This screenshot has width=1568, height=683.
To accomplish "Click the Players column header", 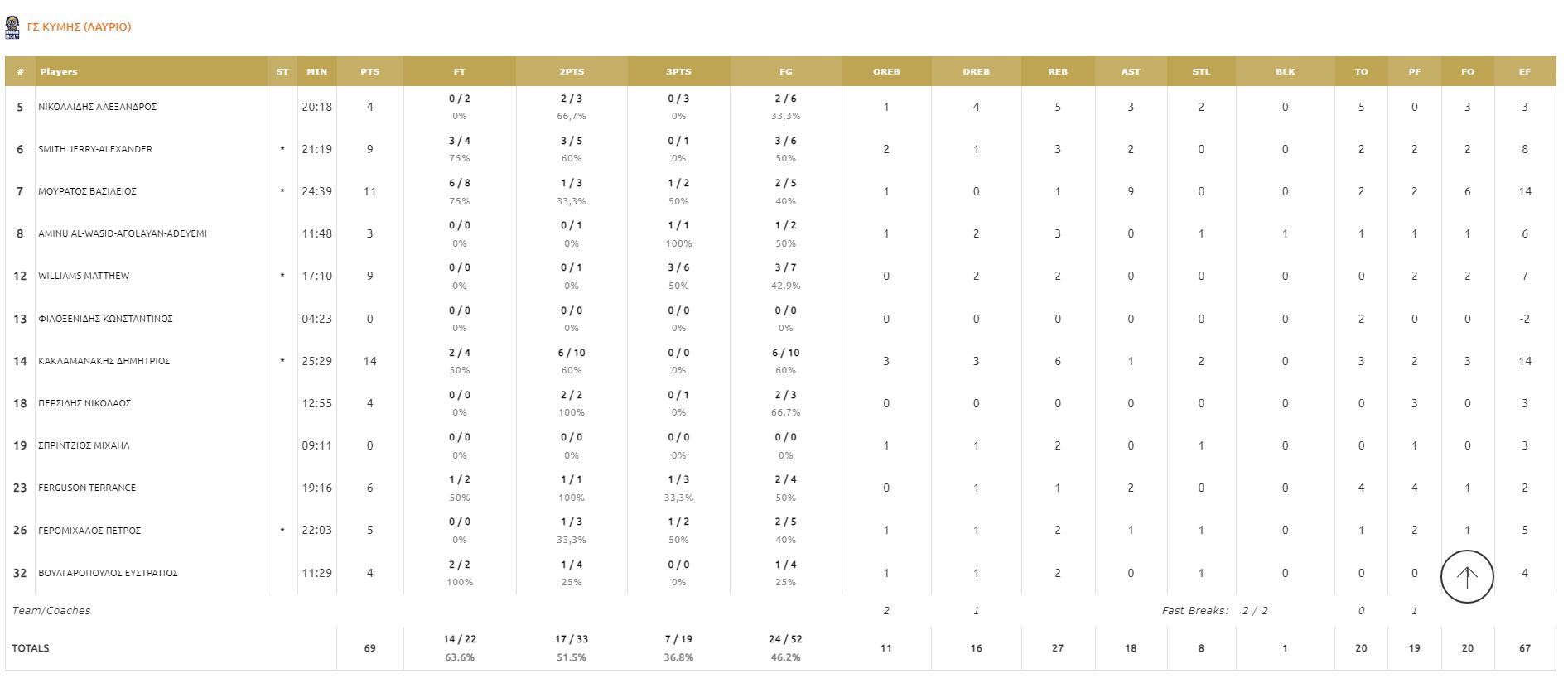I will pos(59,72).
